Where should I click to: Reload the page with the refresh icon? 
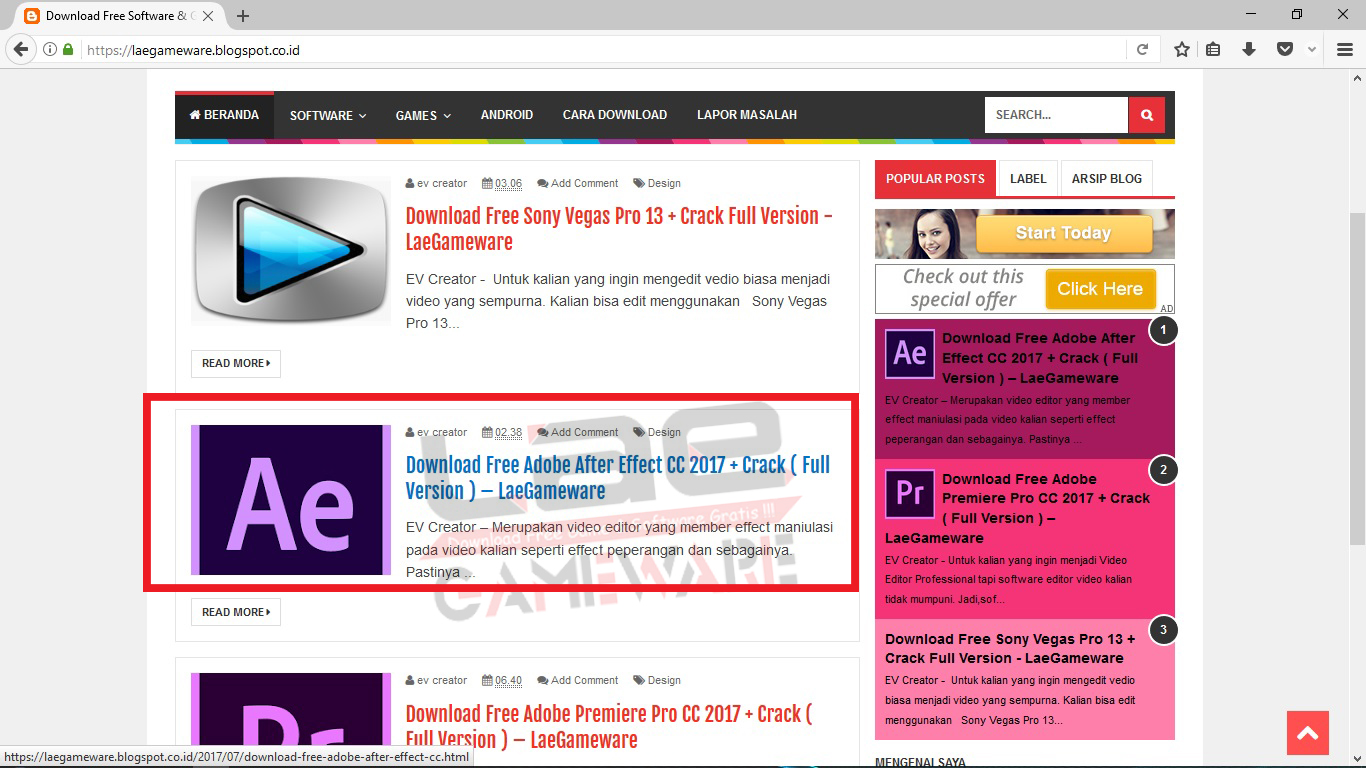[1142, 50]
